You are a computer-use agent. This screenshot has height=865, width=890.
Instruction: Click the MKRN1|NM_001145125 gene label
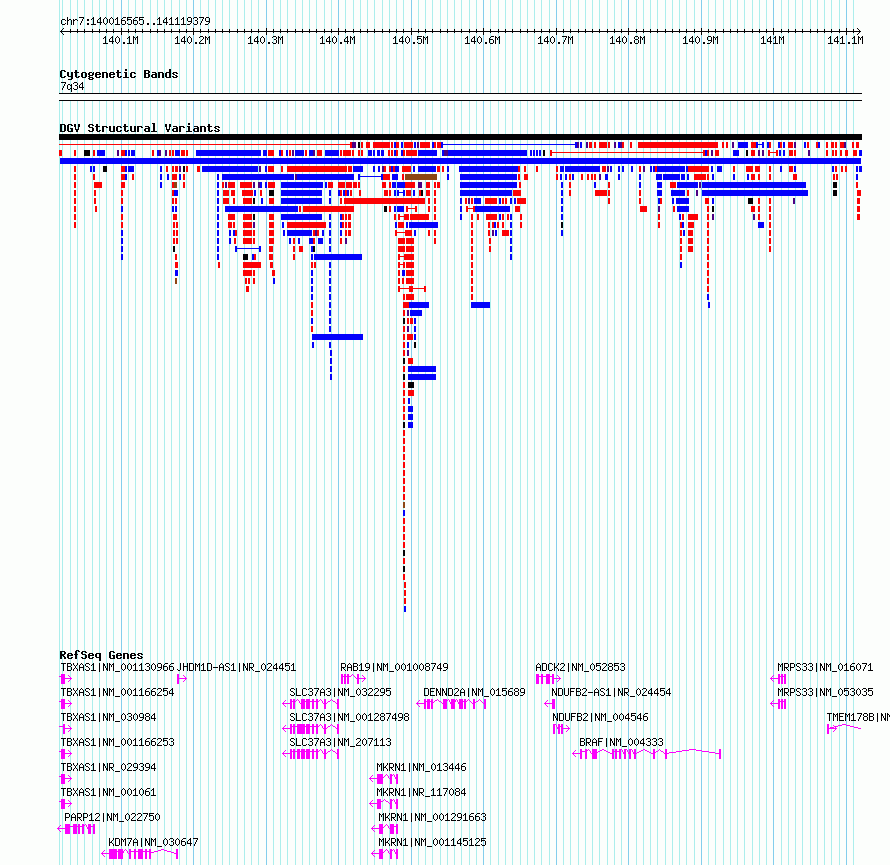[433, 842]
